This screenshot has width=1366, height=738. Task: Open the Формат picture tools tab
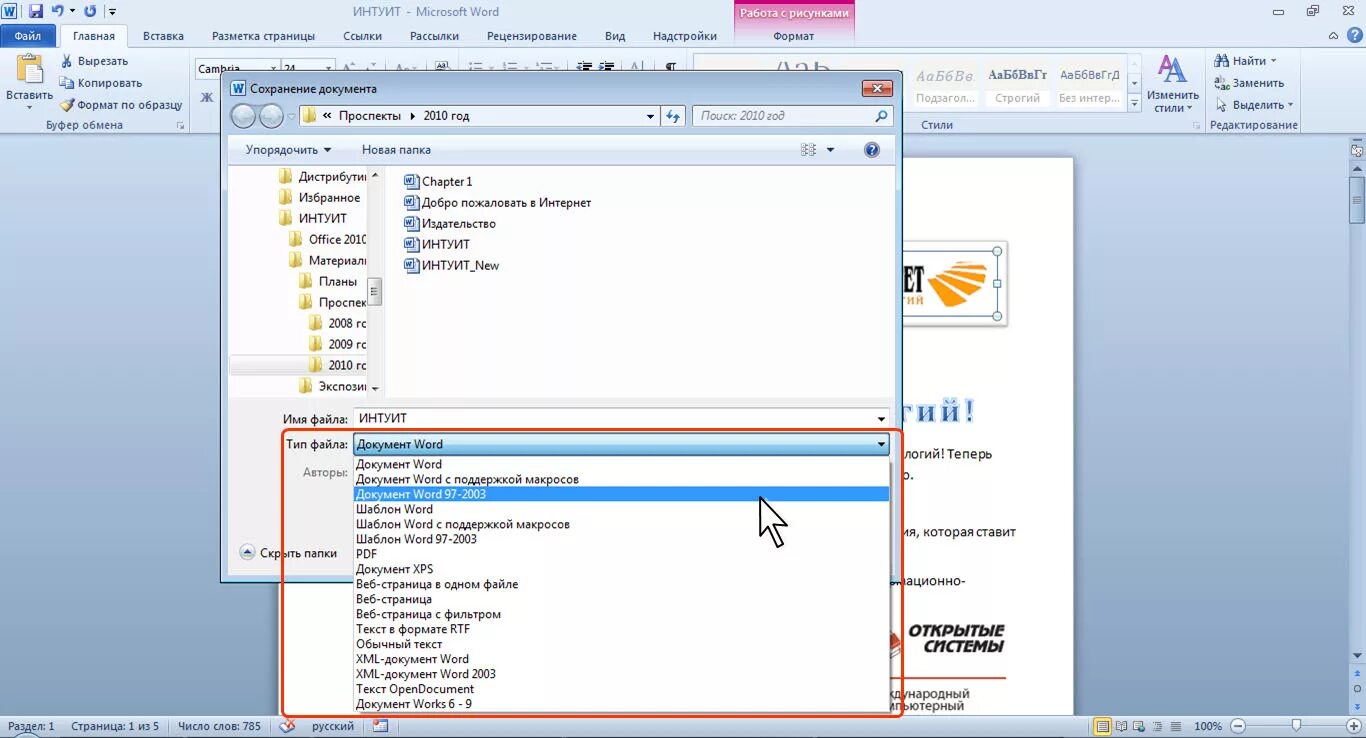(x=794, y=36)
